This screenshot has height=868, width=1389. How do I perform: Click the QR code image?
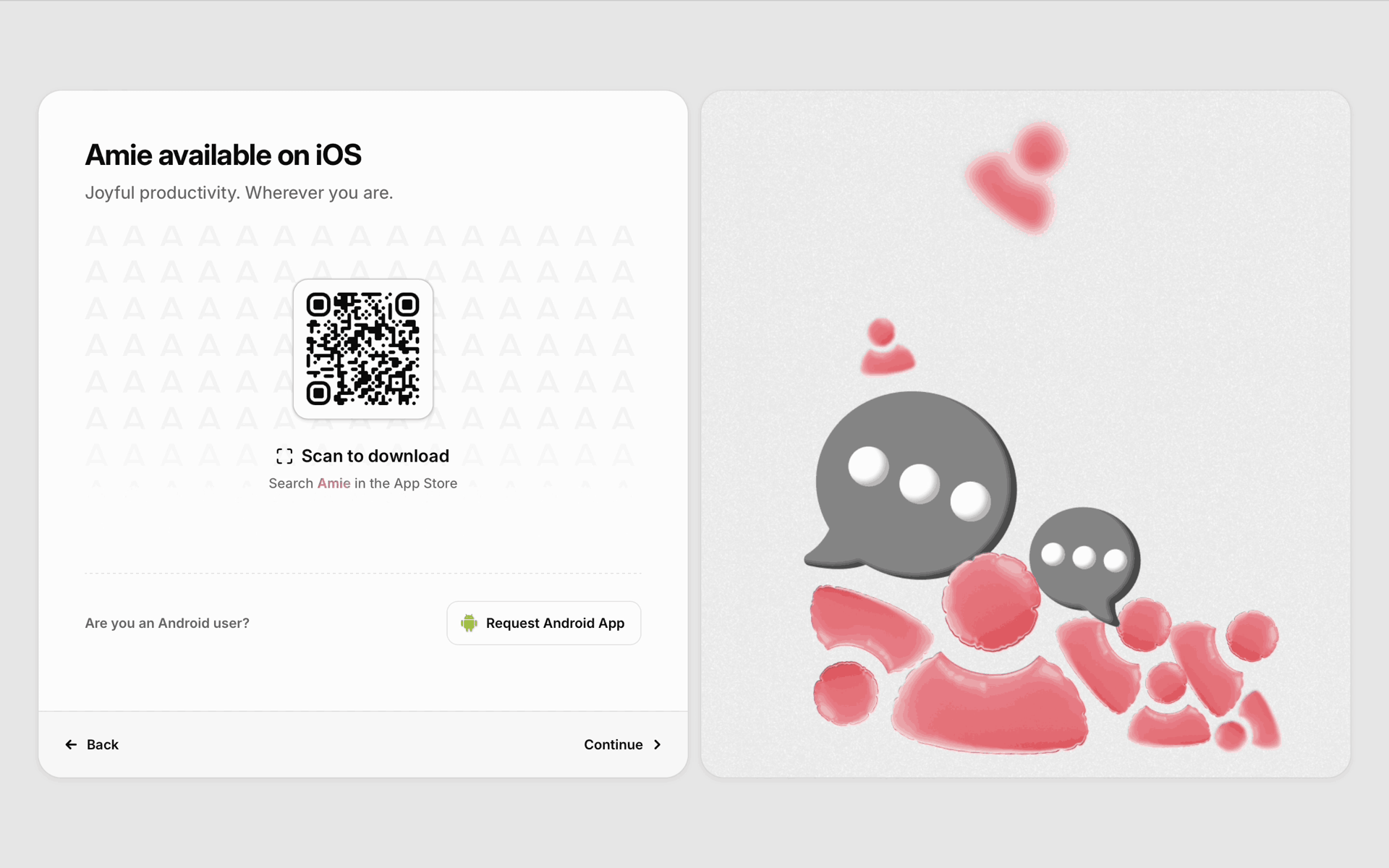point(362,349)
